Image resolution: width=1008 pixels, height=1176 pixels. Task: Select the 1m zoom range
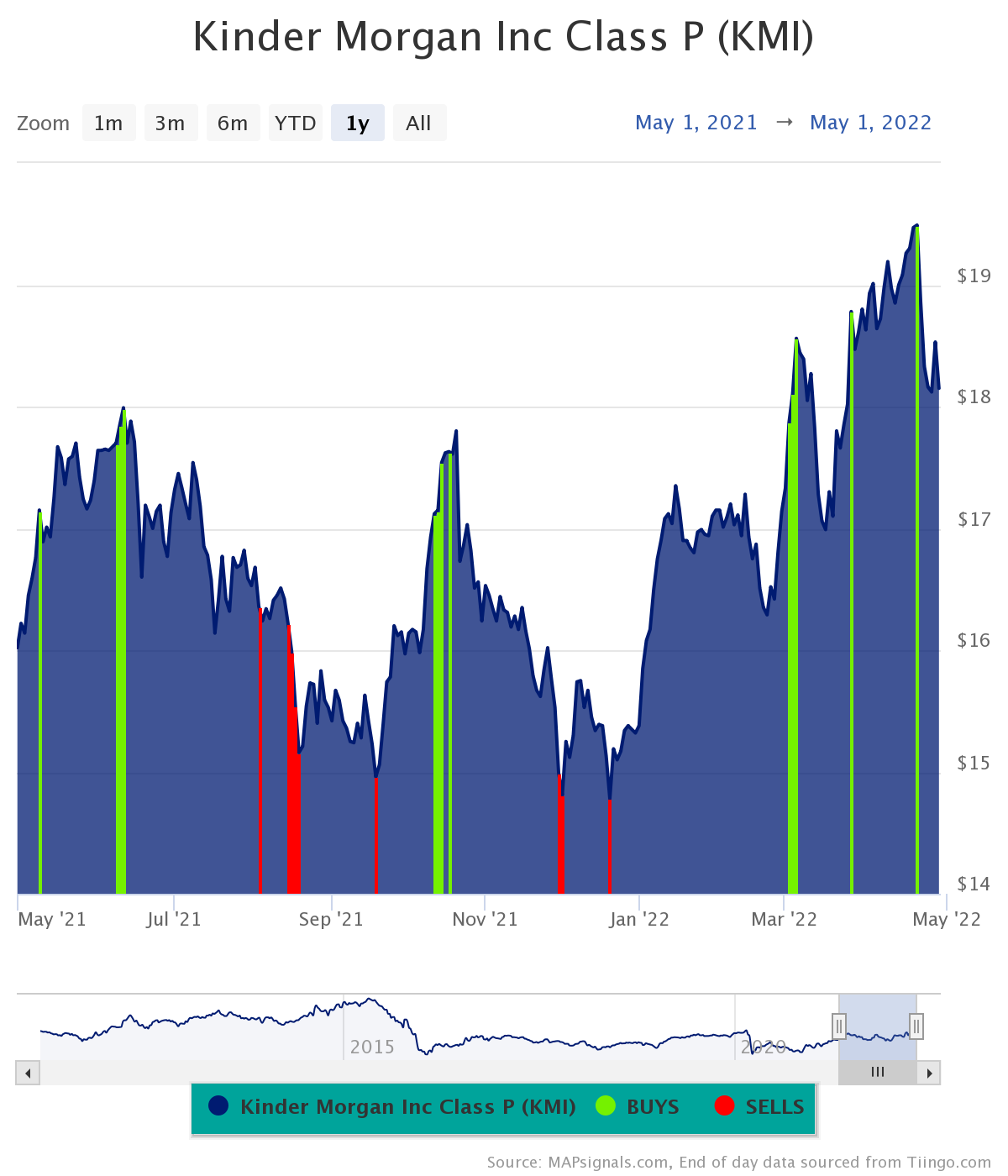[x=108, y=123]
